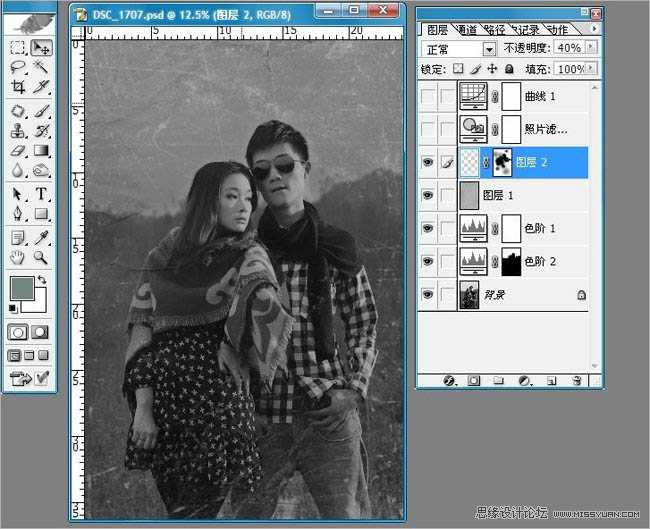Open the 填充 fill slider arrow
Image resolution: width=650 pixels, height=529 pixels.
(591, 68)
